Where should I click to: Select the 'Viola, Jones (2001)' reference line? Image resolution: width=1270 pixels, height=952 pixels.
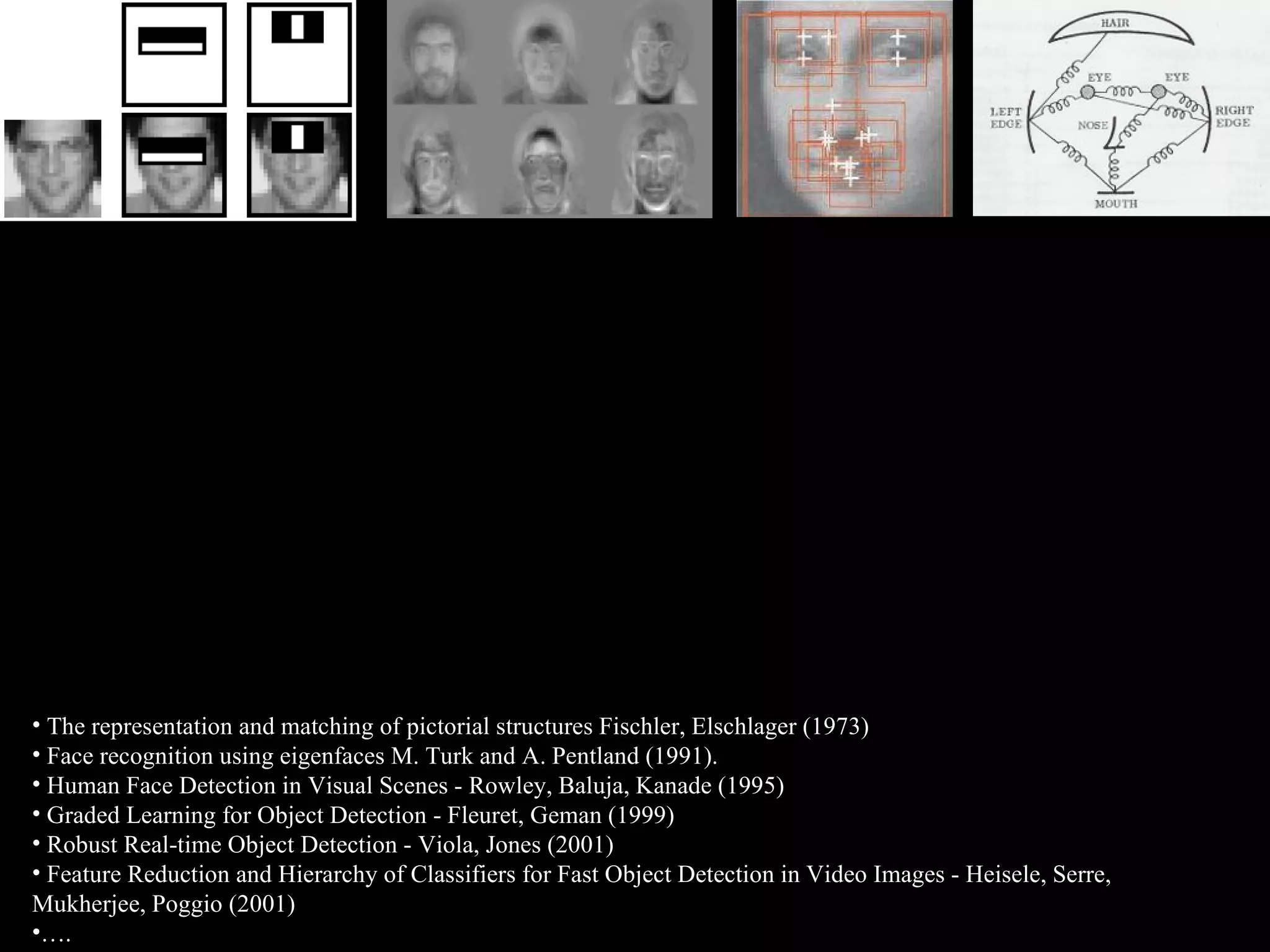(323, 845)
